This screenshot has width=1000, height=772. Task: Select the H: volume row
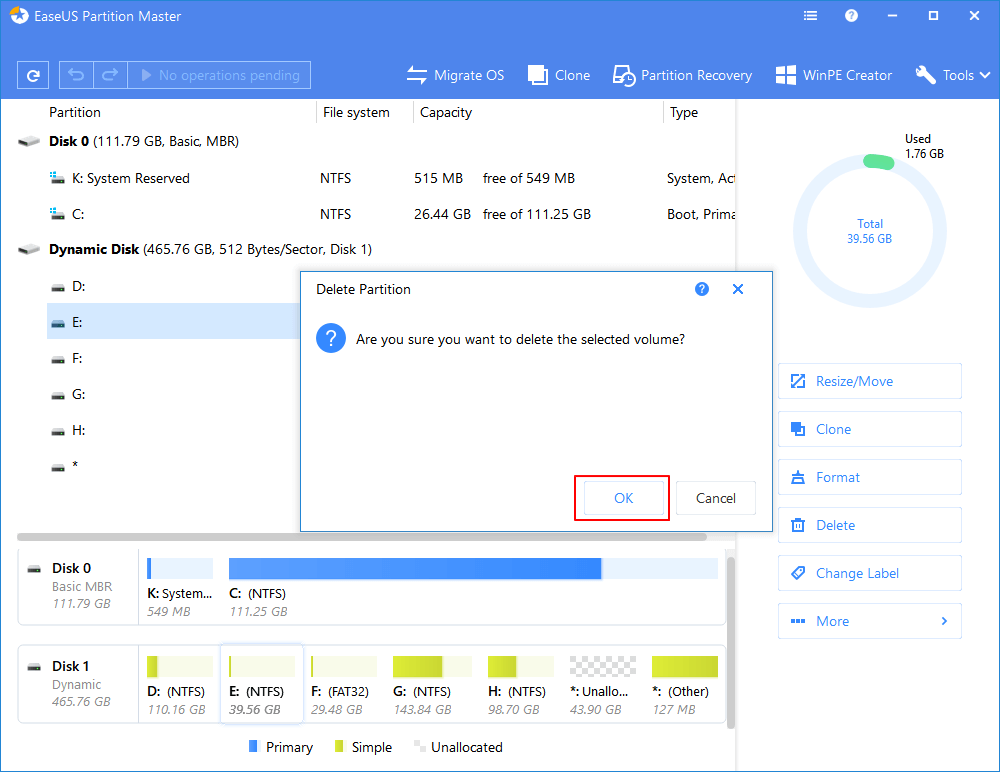pos(173,430)
